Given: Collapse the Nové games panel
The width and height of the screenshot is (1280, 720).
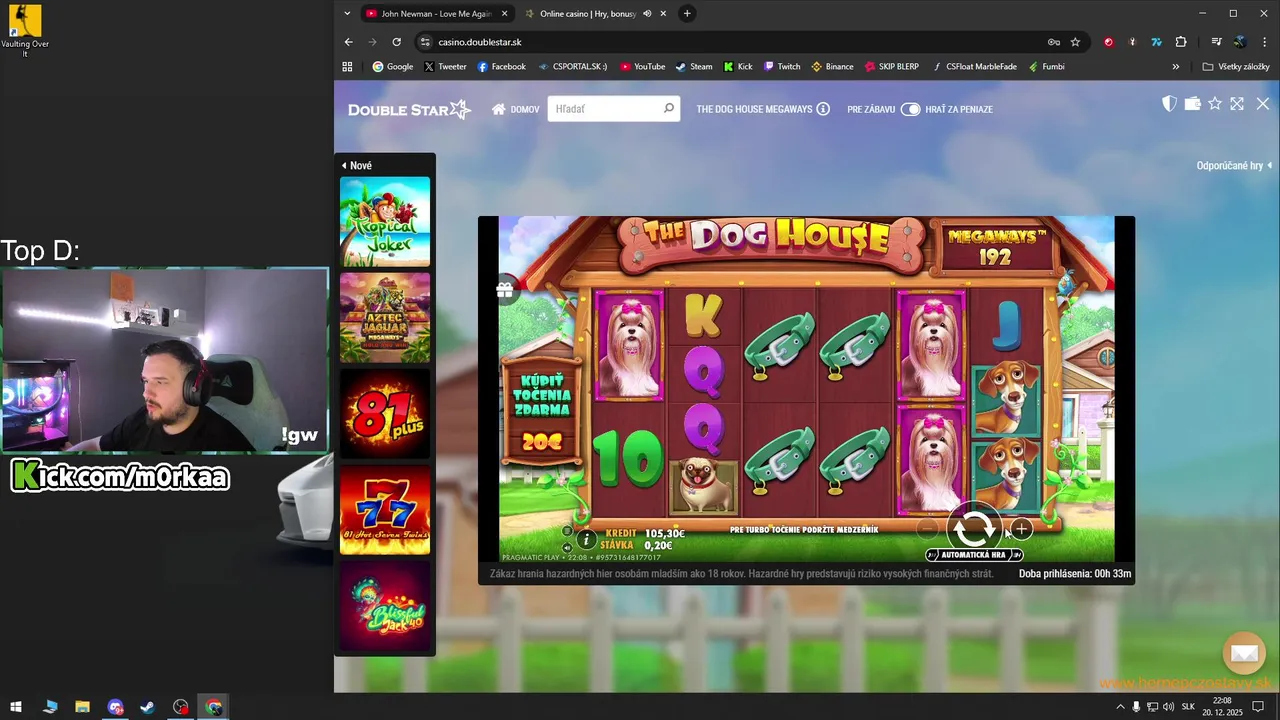Looking at the screenshot, I should (357, 165).
